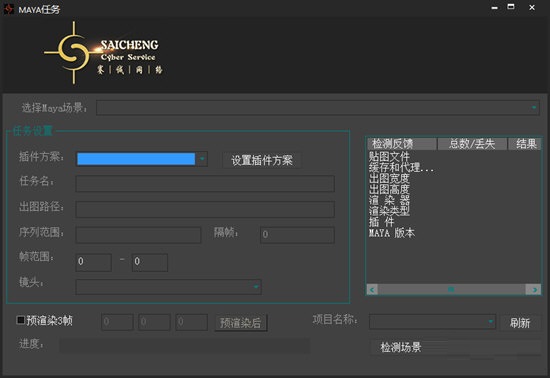Click the 刷新 button
Screen dimensions: 550x378
pyautogui.click(x=520, y=323)
